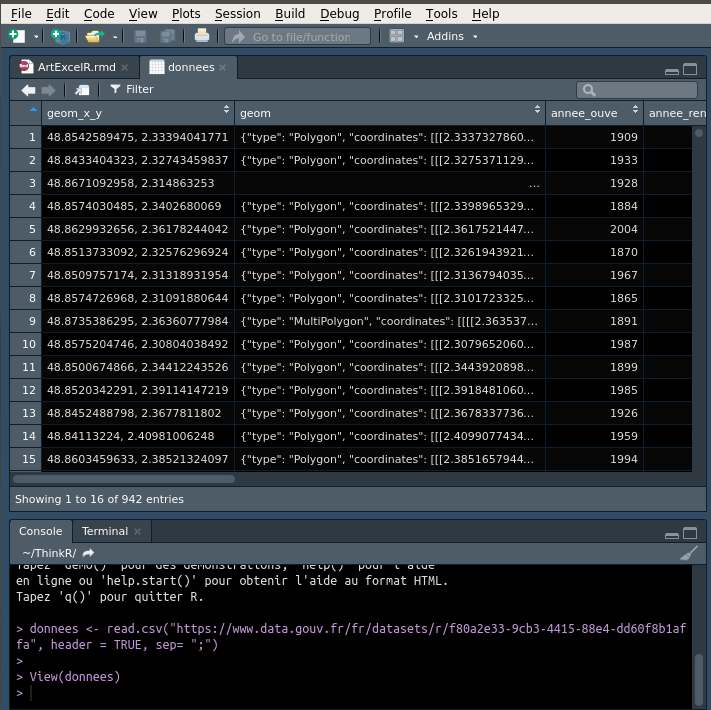The height and width of the screenshot is (710, 711).
Task: Click the year 2004 cell
Action: point(594,229)
